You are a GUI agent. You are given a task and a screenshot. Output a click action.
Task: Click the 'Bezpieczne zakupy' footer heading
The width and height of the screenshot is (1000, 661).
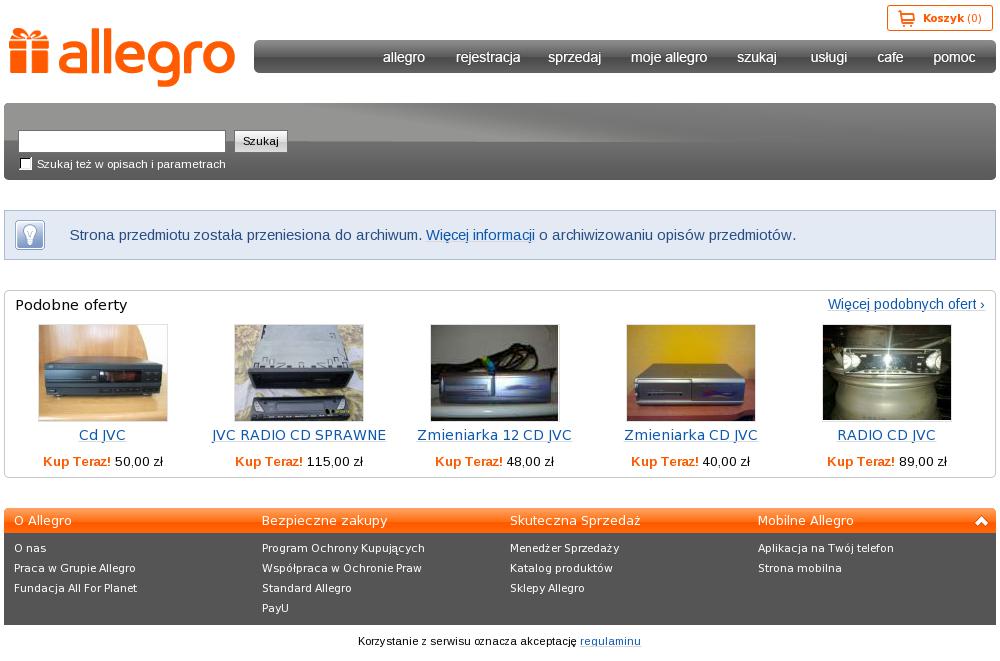(325, 521)
